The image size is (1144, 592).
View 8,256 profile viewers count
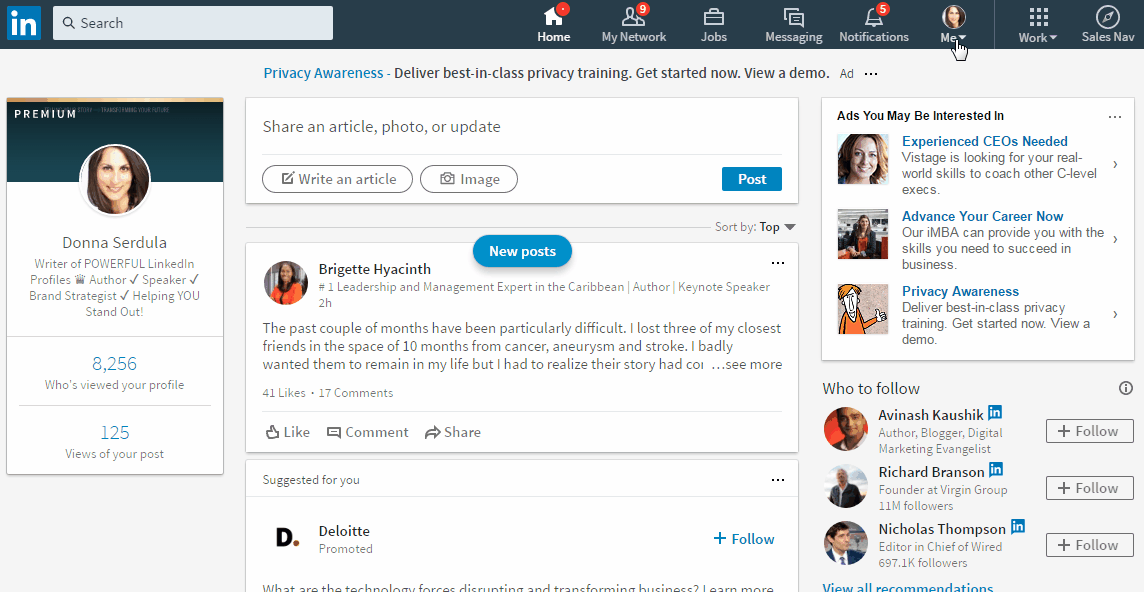click(115, 364)
